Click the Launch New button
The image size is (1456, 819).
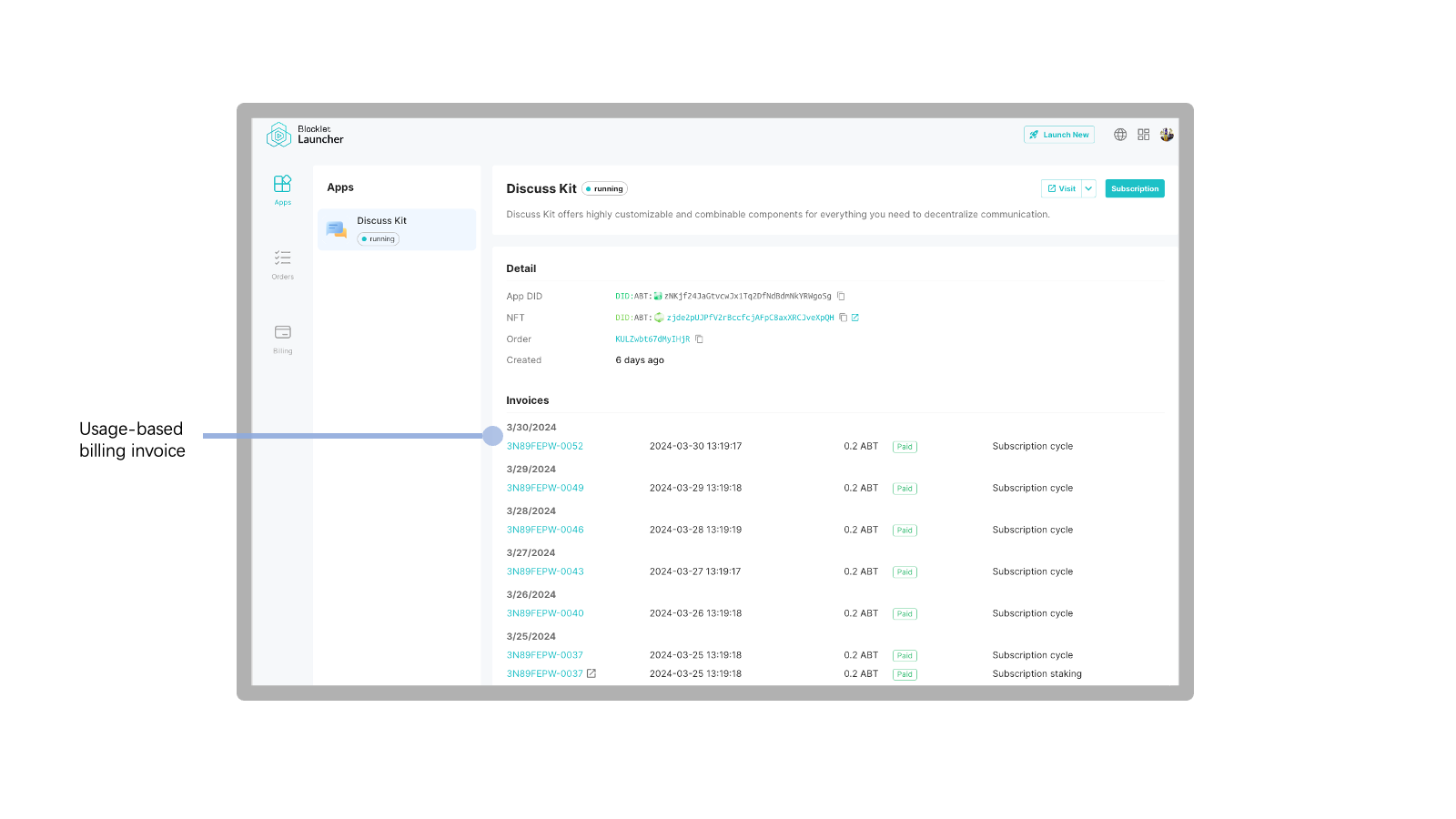[x=1058, y=135]
